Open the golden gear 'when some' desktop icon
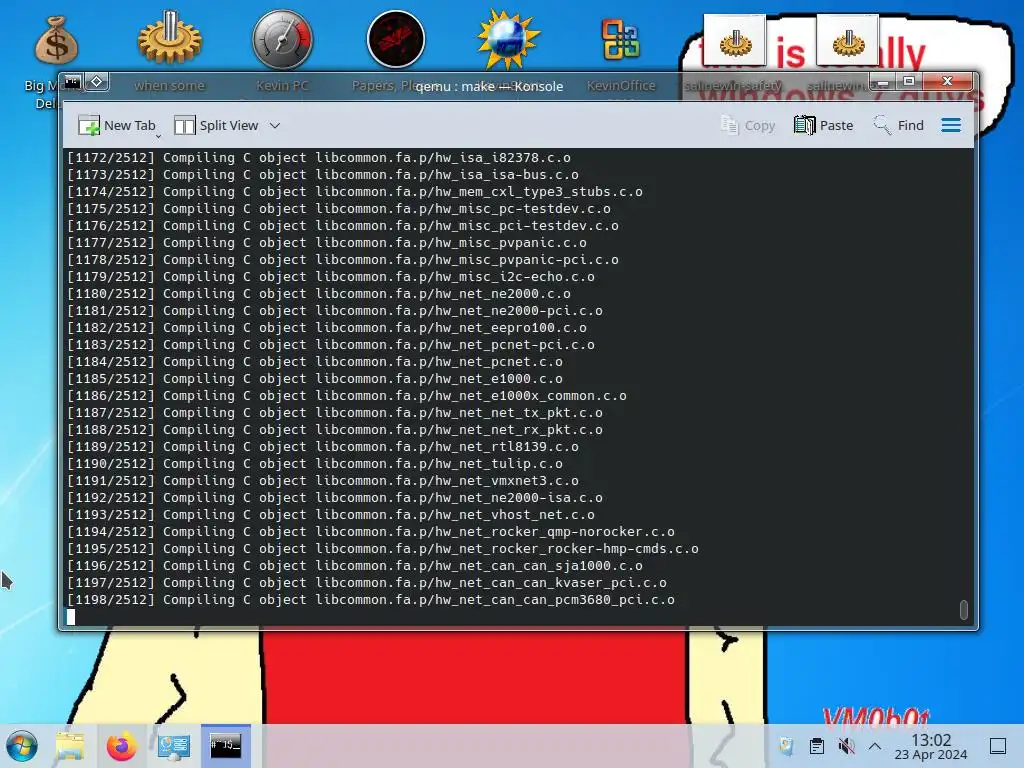The width and height of the screenshot is (1024, 768). (x=170, y=39)
